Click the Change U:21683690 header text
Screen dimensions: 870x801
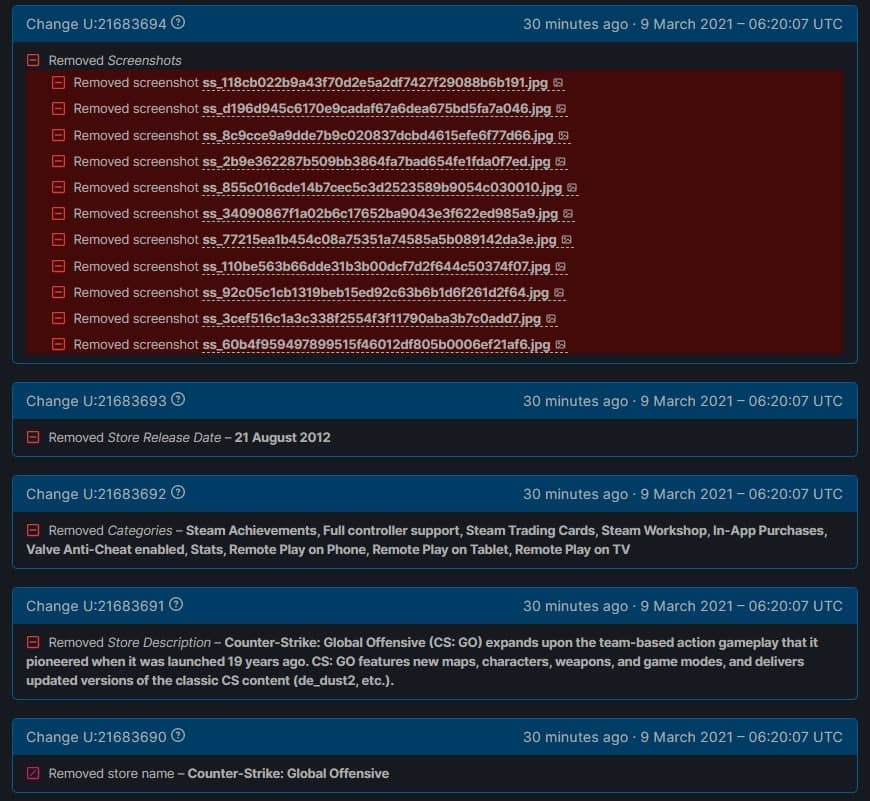click(96, 737)
